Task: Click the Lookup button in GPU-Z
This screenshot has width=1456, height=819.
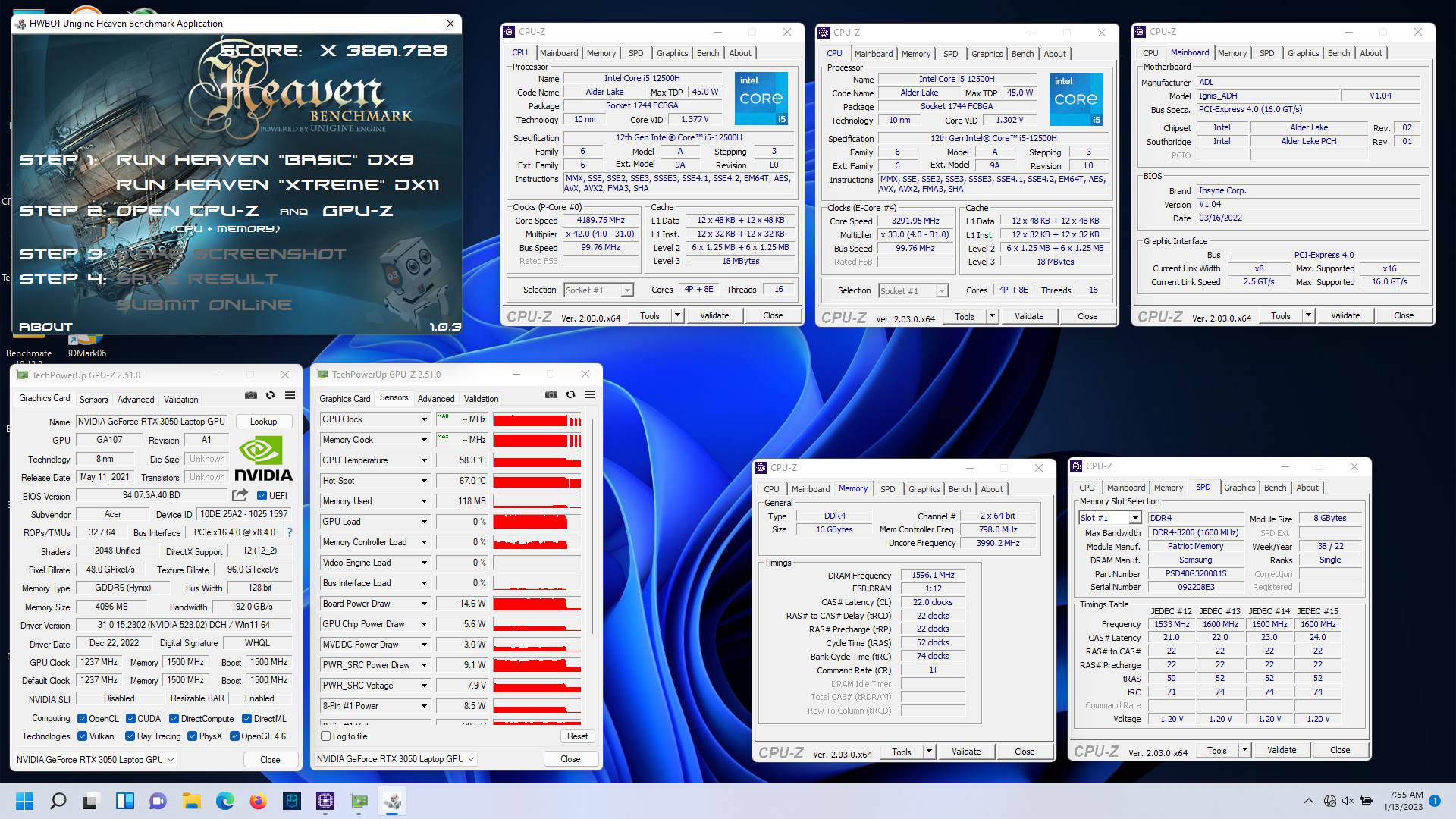Action: coord(263,422)
